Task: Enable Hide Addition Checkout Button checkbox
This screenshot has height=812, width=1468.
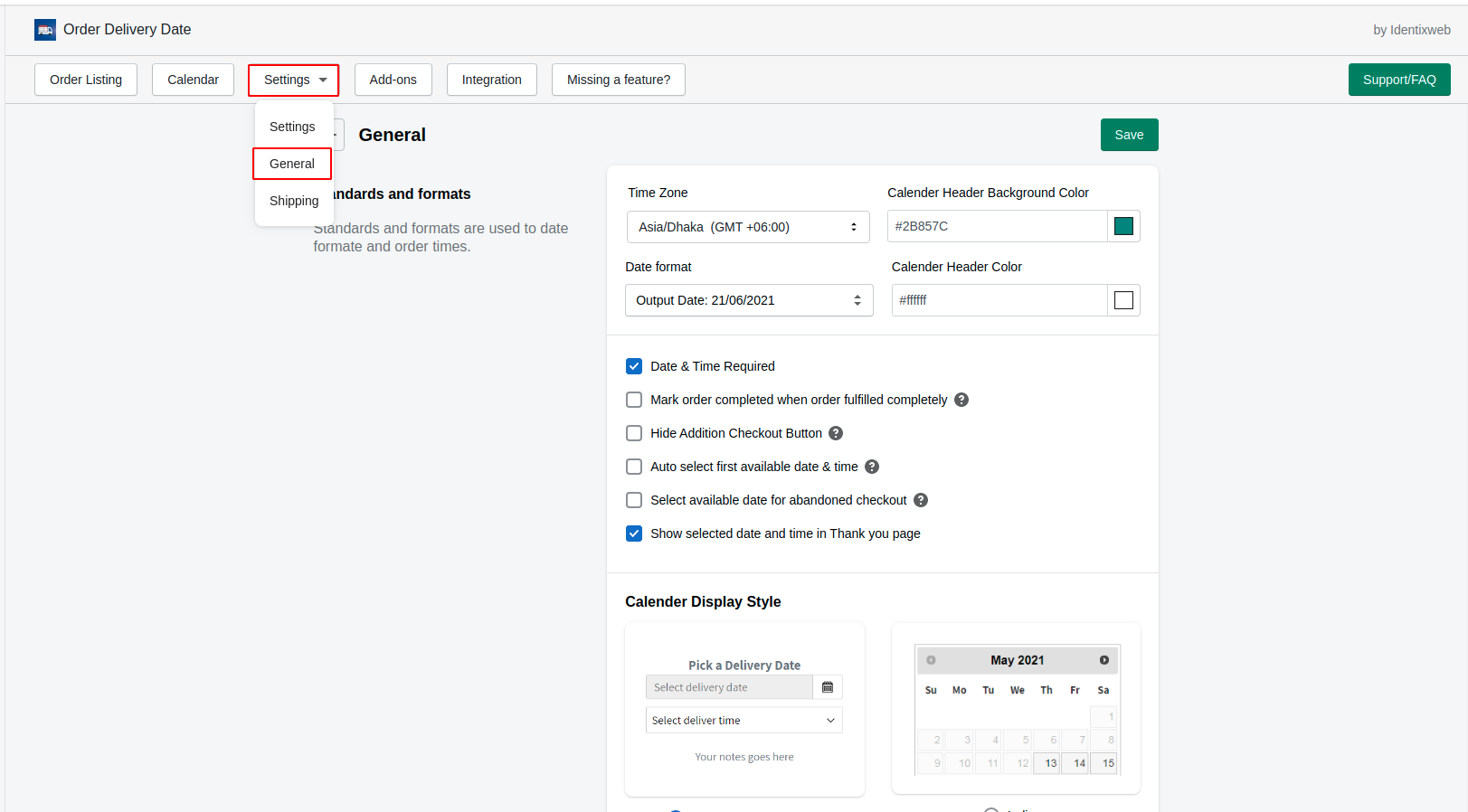Action: pos(634,433)
